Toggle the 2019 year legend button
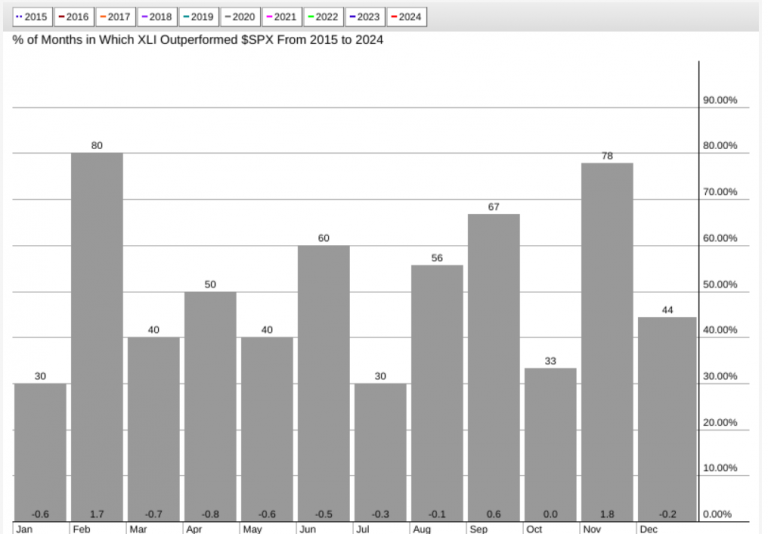Viewport: 768px width, 534px height. (198, 17)
